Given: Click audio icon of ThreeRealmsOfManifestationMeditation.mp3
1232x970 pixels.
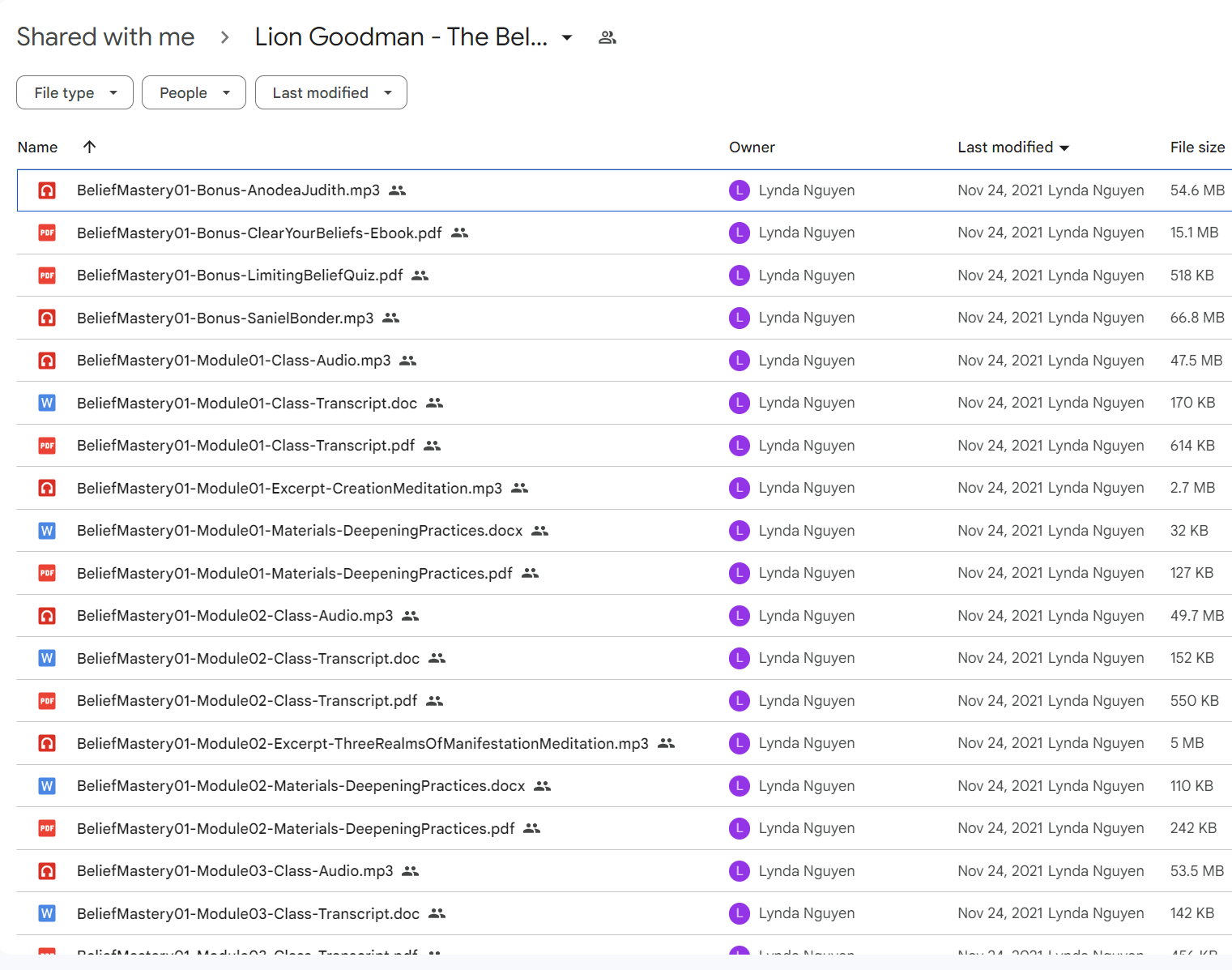Looking at the screenshot, I should click(47, 743).
